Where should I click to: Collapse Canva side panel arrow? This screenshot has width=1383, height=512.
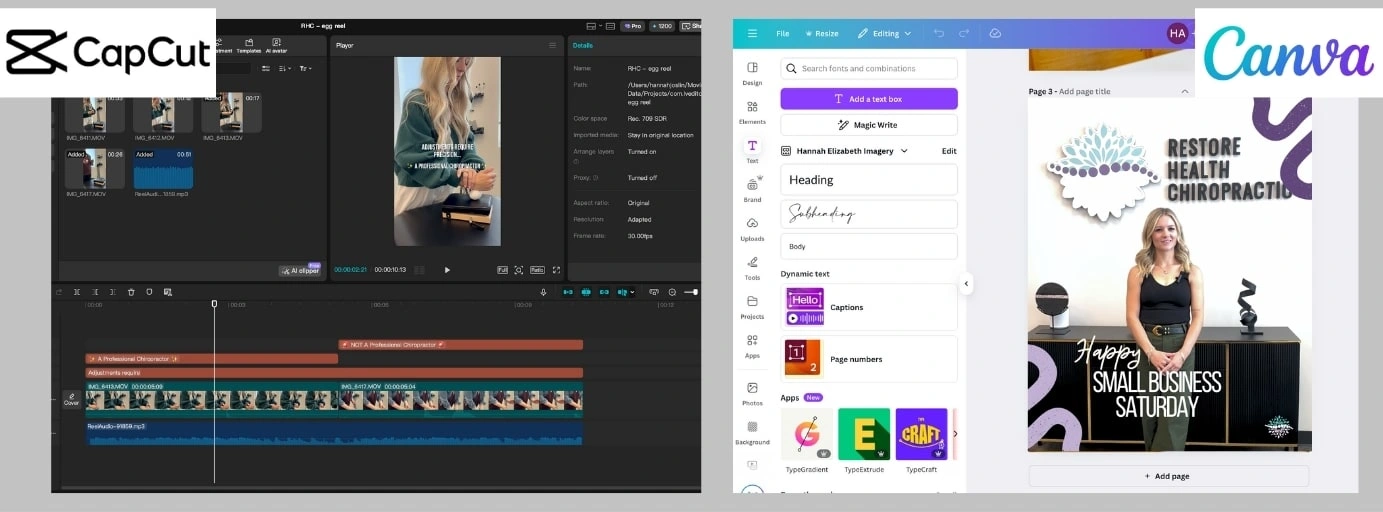[966, 284]
